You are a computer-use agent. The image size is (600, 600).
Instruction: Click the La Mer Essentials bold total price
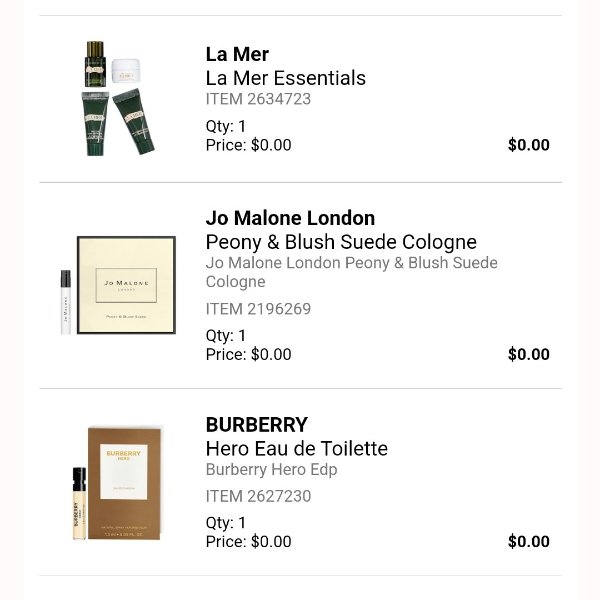pyautogui.click(x=528, y=145)
